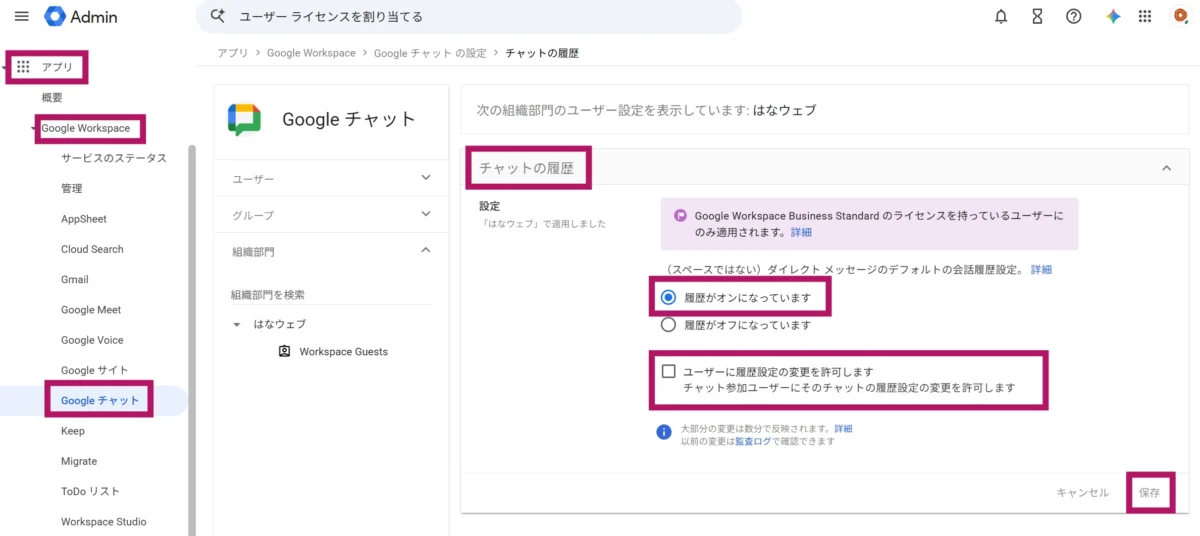
Task: Select はなウェブ organizational unit
Action: [x=280, y=325]
